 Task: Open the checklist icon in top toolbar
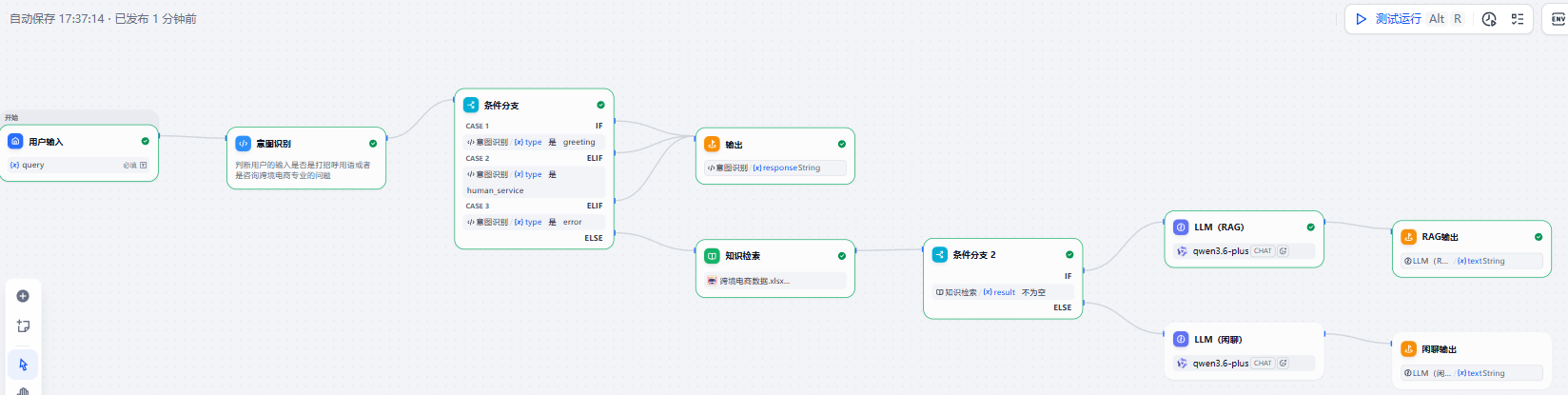1518,19
